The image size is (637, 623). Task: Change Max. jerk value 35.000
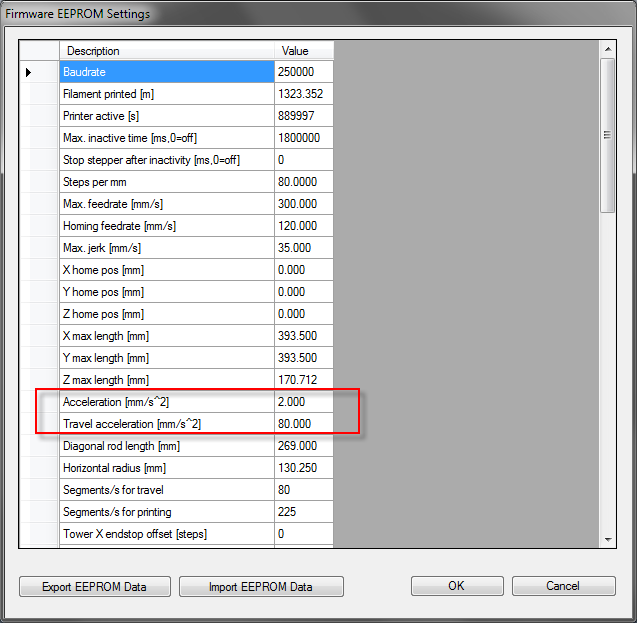pyautogui.click(x=303, y=248)
